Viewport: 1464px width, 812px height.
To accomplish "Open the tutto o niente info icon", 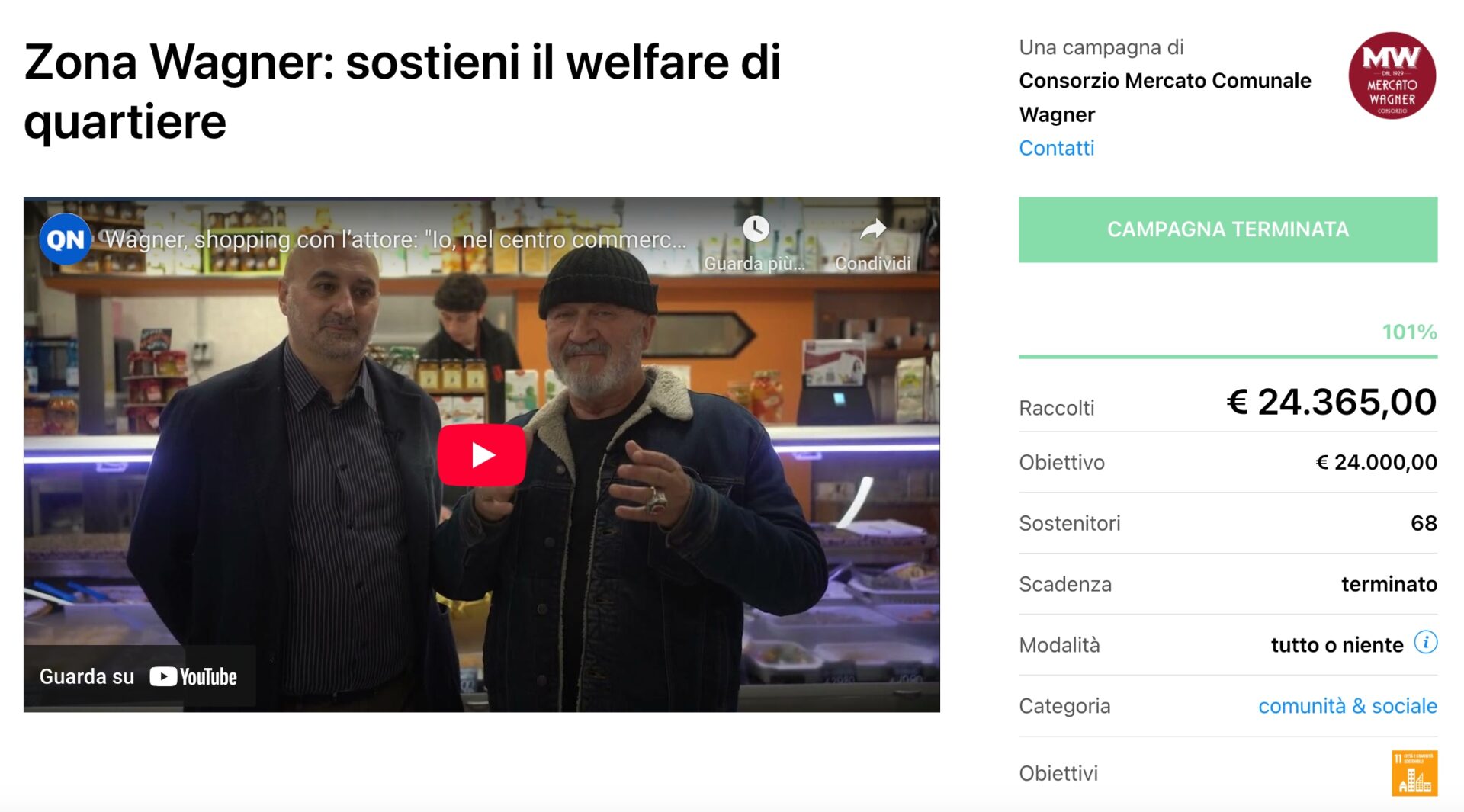I will pyautogui.click(x=1425, y=643).
